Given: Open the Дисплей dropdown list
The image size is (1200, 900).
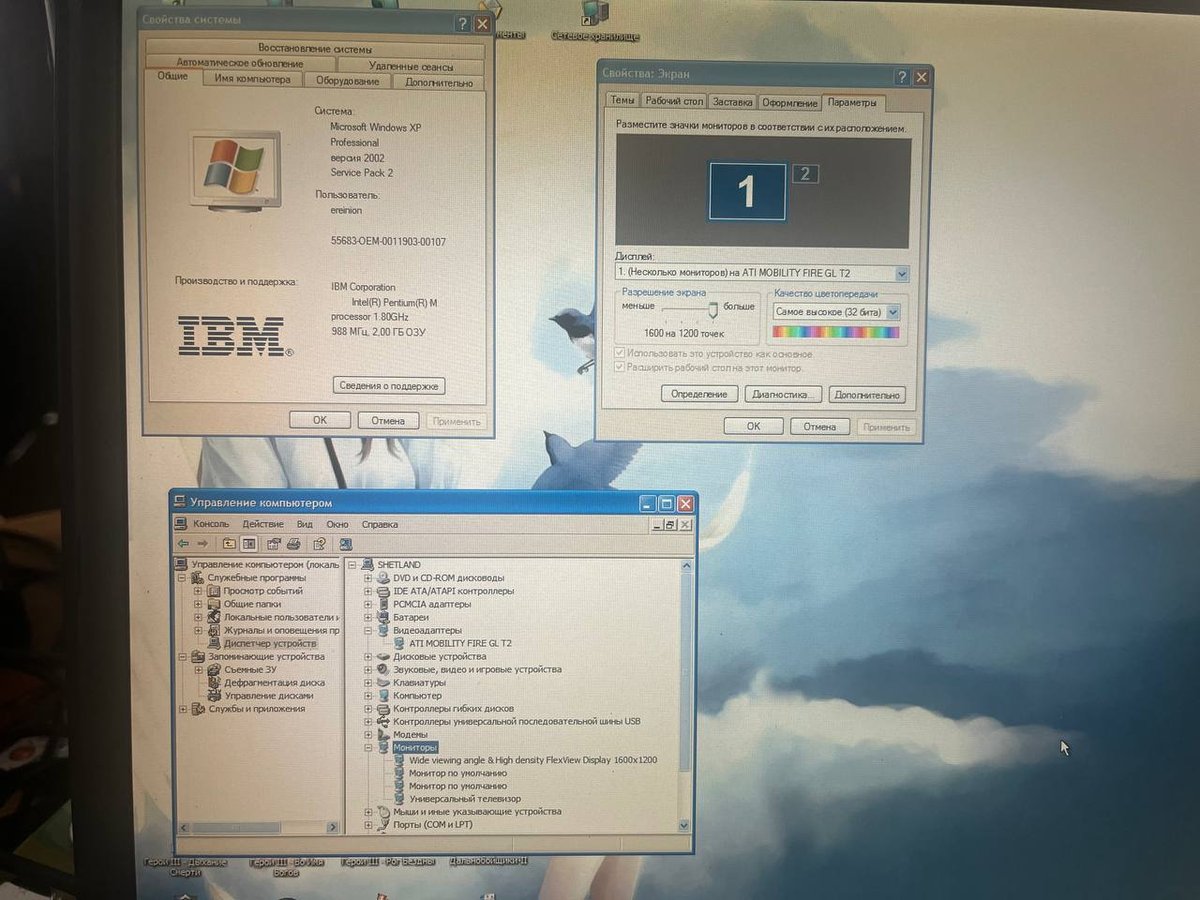Looking at the screenshot, I should pos(902,273).
